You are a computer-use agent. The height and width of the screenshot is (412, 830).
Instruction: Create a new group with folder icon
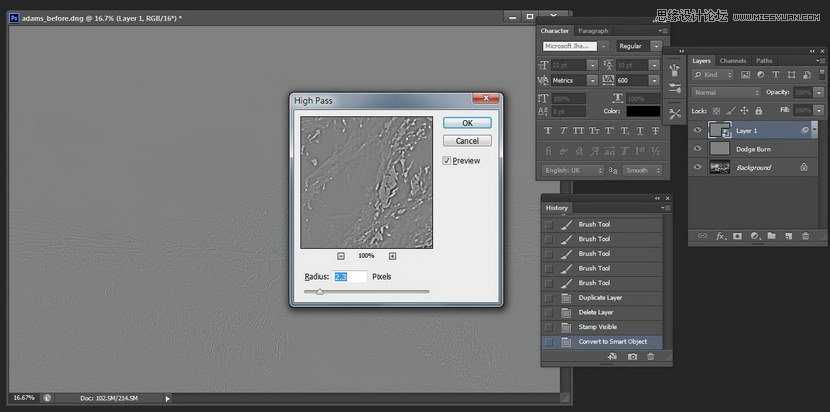coord(771,236)
